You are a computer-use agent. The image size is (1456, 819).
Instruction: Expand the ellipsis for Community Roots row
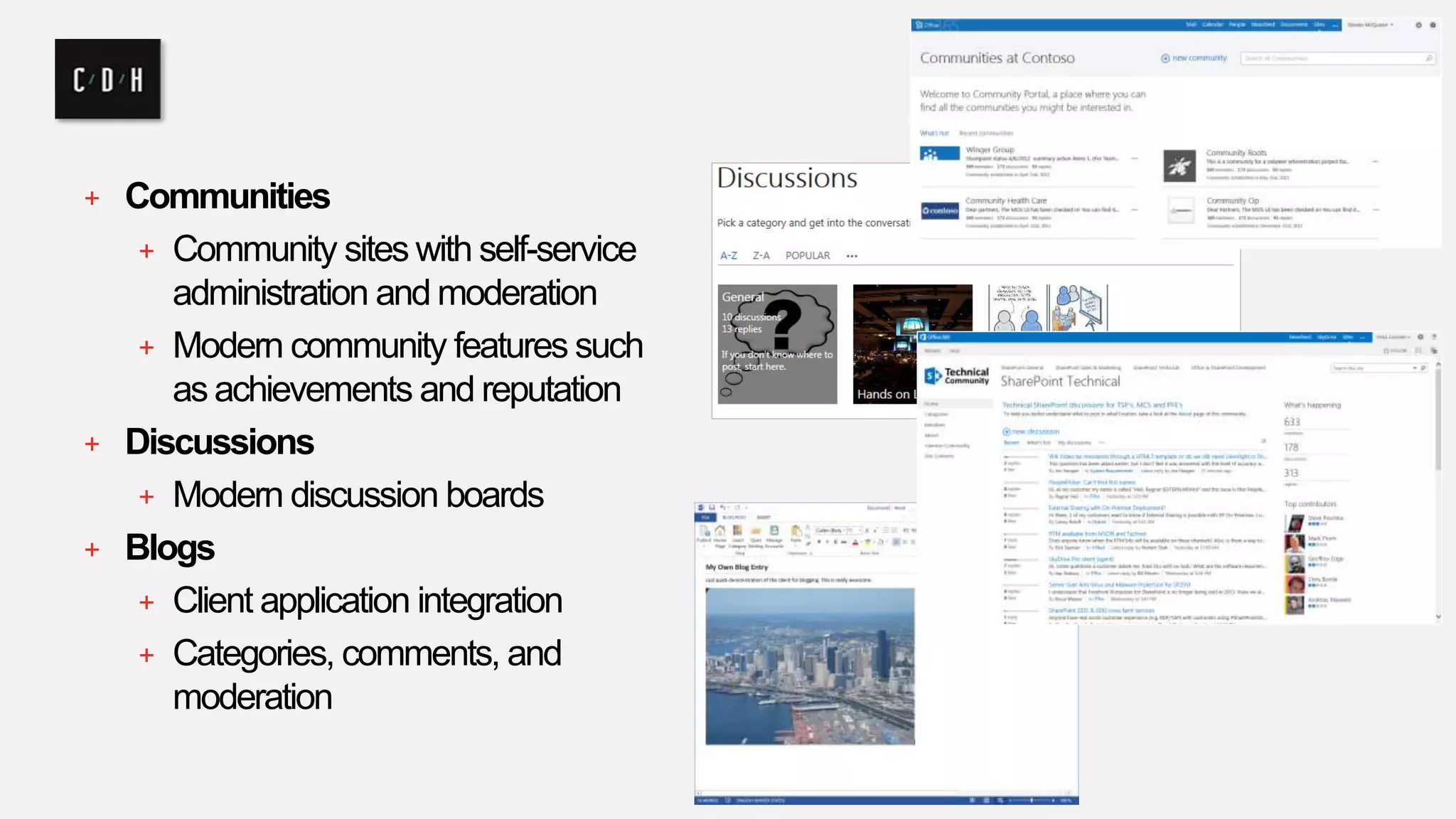(1375, 162)
